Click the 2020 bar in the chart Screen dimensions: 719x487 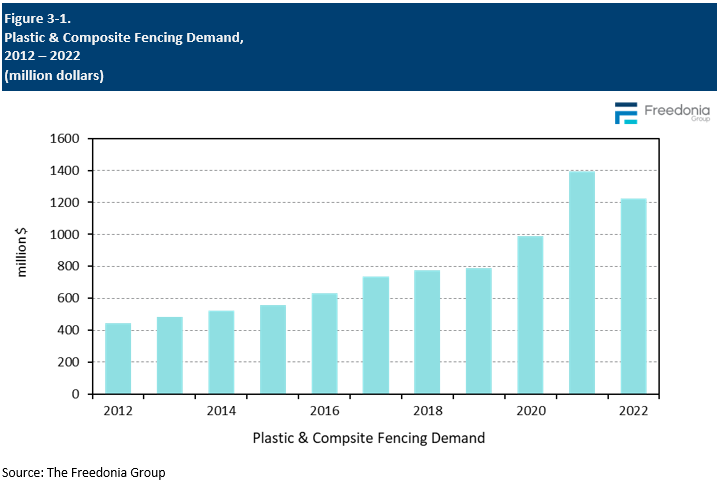tap(530, 315)
